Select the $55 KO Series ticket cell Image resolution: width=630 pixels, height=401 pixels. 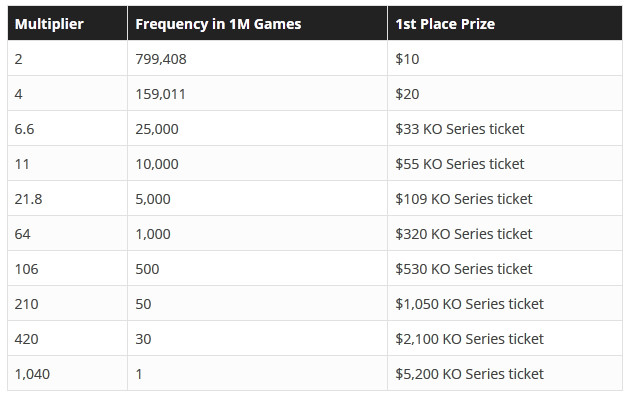coord(505,163)
